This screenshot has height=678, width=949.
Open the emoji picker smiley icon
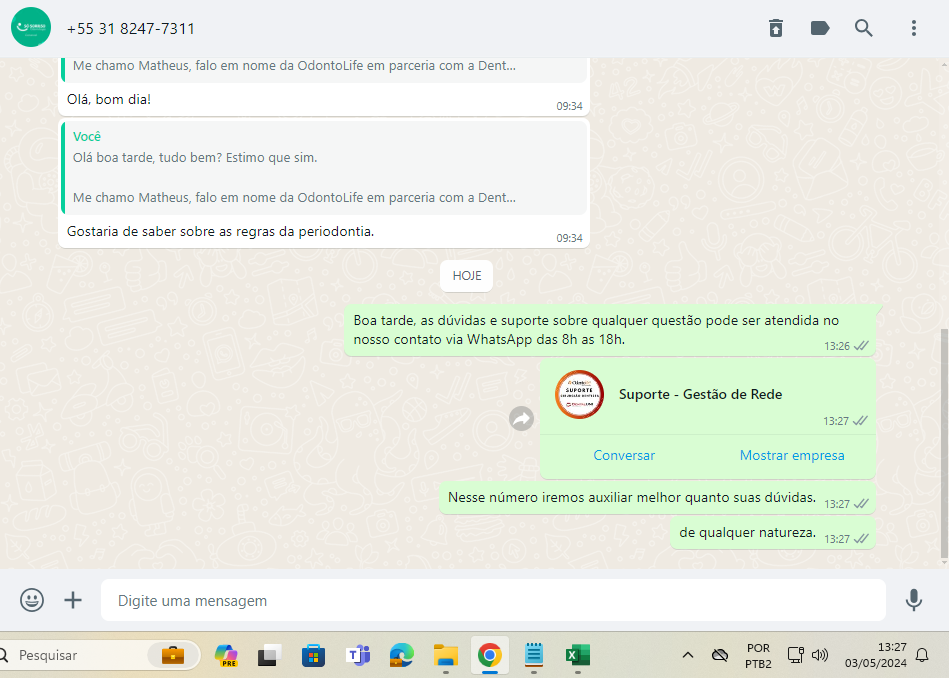tap(32, 600)
